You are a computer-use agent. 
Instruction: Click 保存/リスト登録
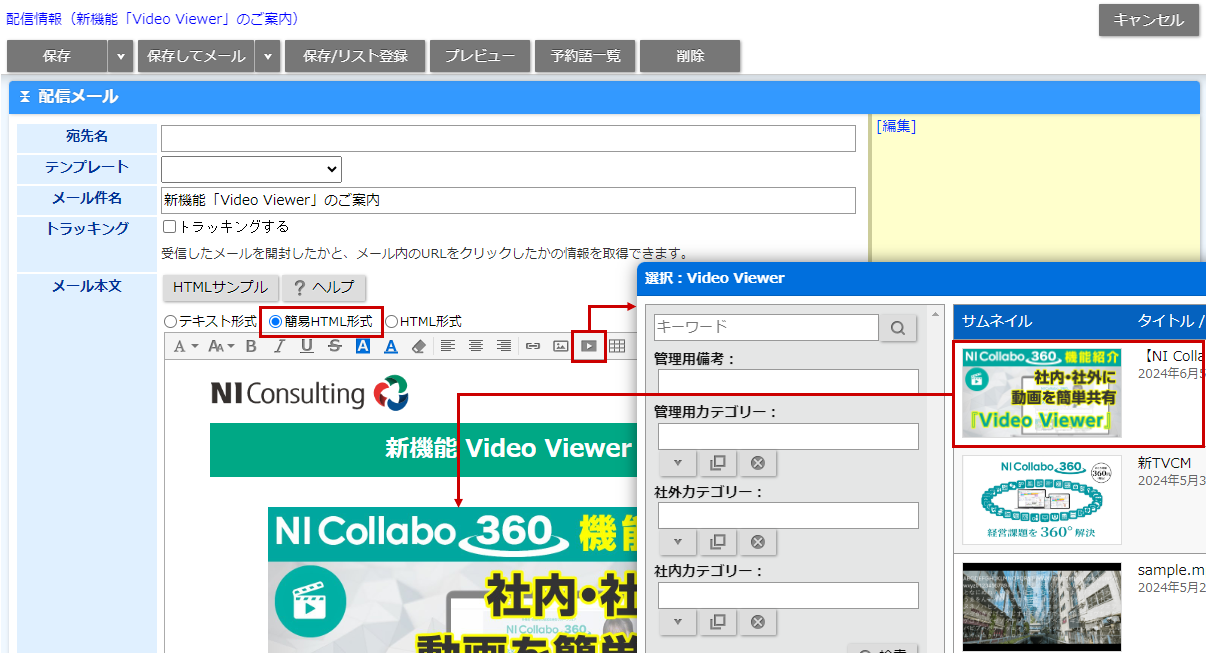pos(355,56)
